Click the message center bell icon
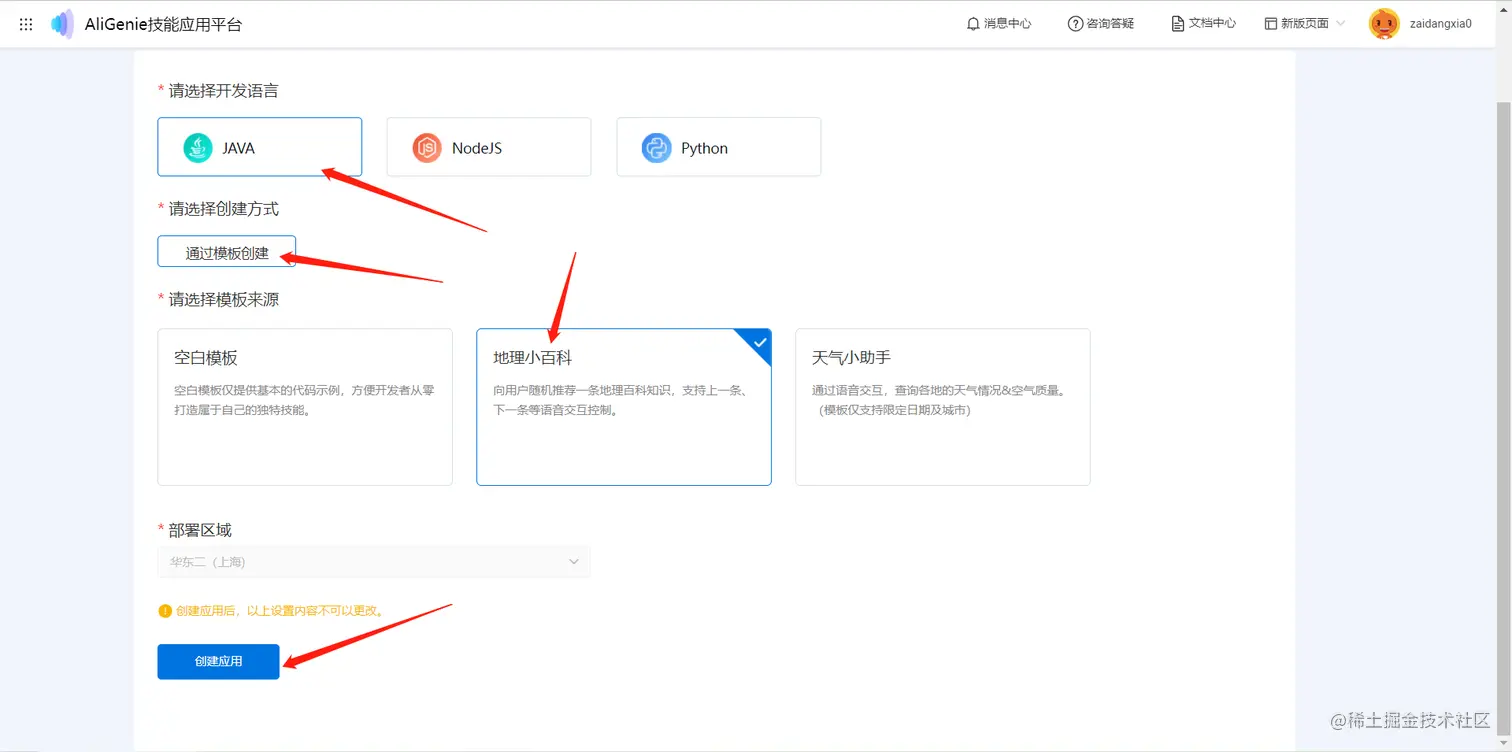1512x752 pixels. point(973,23)
